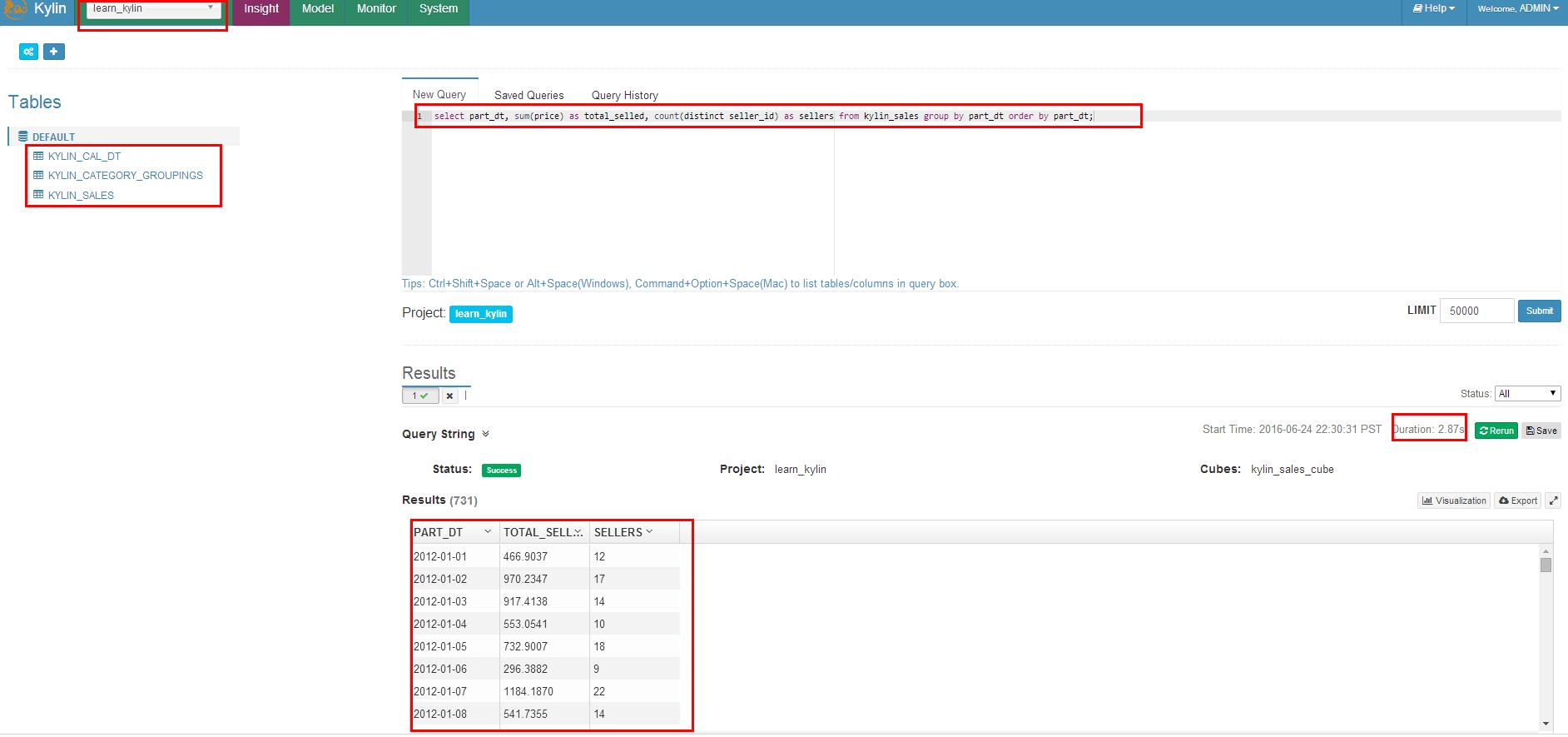The image size is (1568, 737).
Task: Go to the Monitor menu
Action: tap(376, 9)
